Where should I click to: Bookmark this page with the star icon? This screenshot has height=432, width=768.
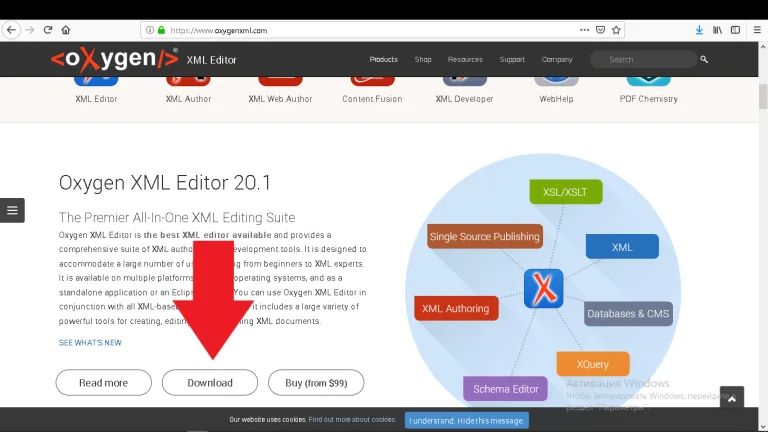click(616, 30)
